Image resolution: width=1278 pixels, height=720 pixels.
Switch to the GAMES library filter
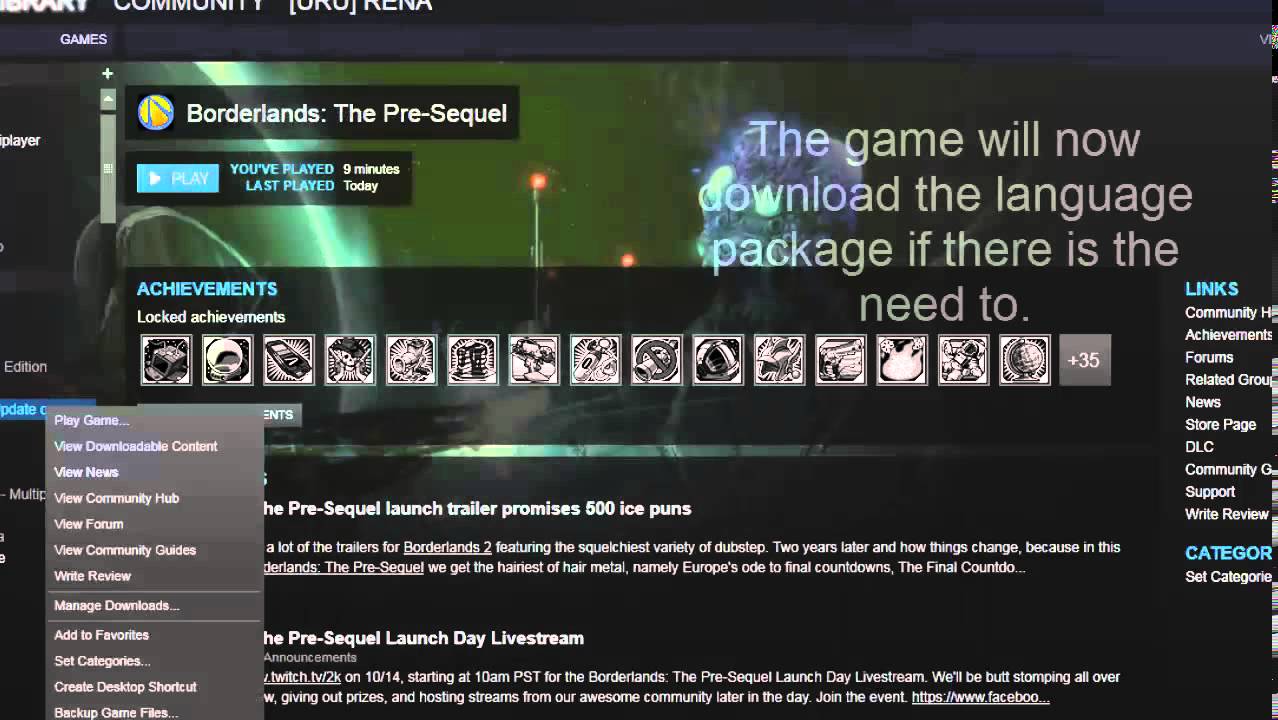(83, 39)
